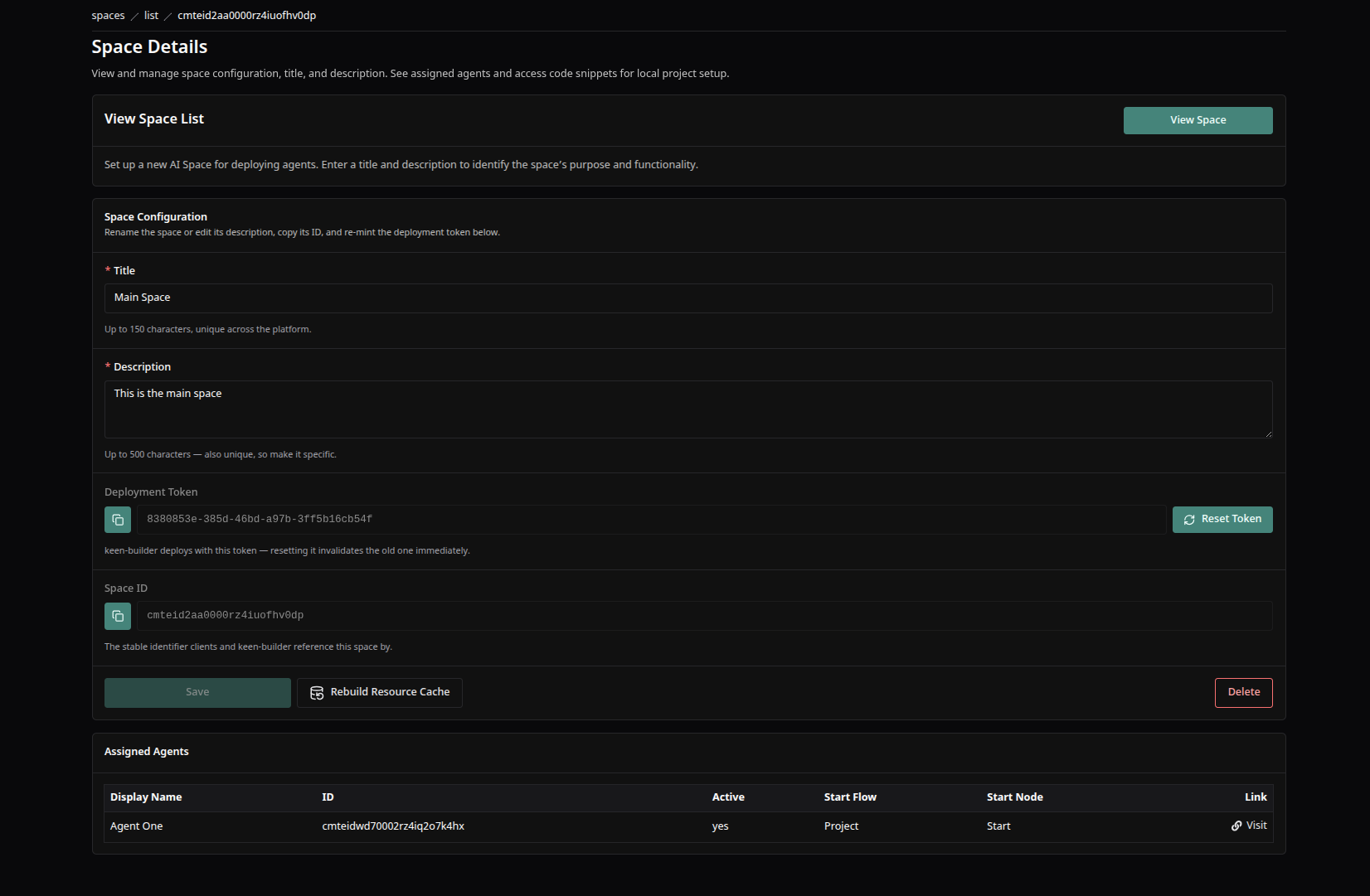The width and height of the screenshot is (1370, 896).
Task: Click the Link column header
Action: click(x=1256, y=797)
